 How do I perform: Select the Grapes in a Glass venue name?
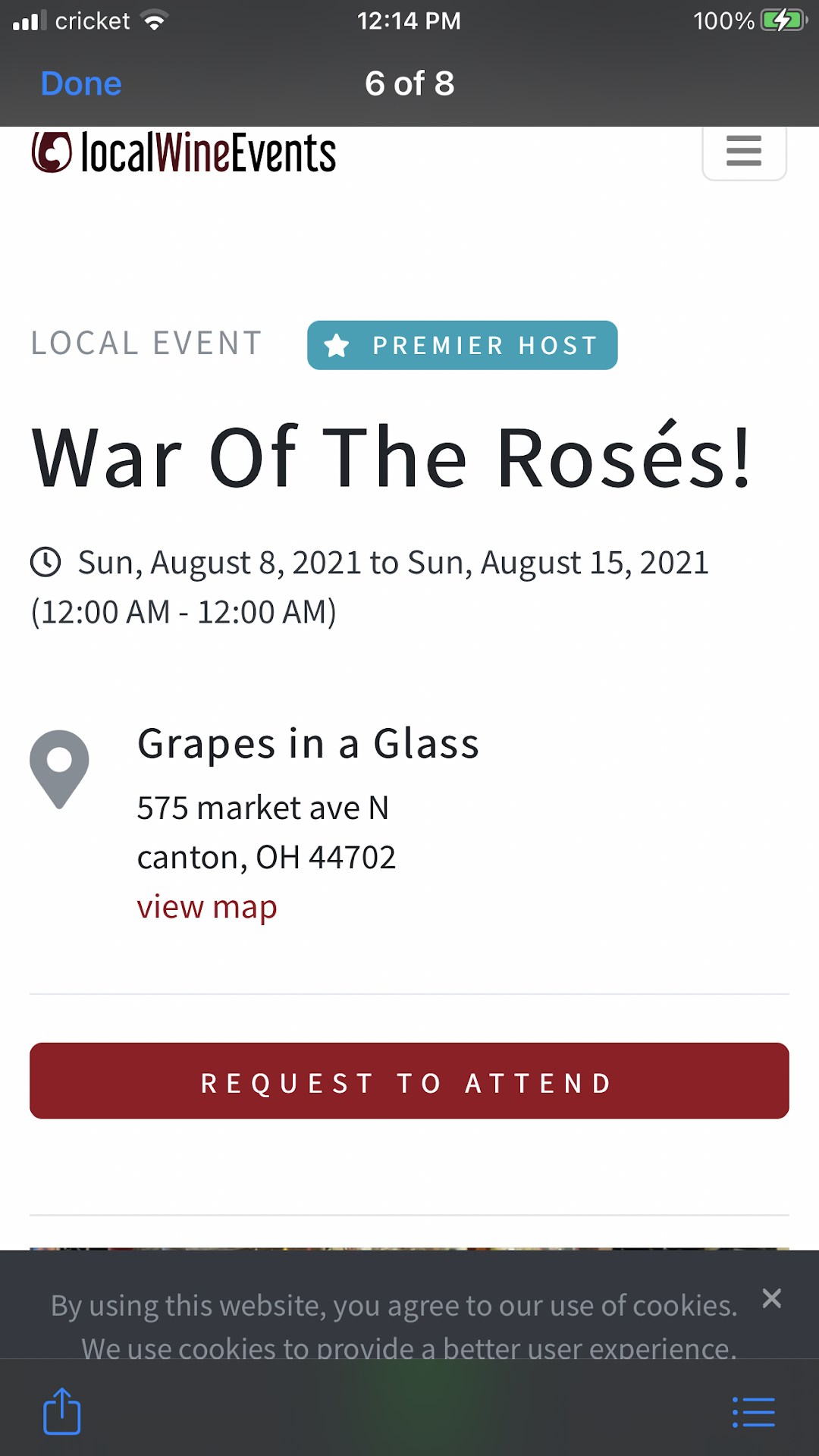(308, 744)
